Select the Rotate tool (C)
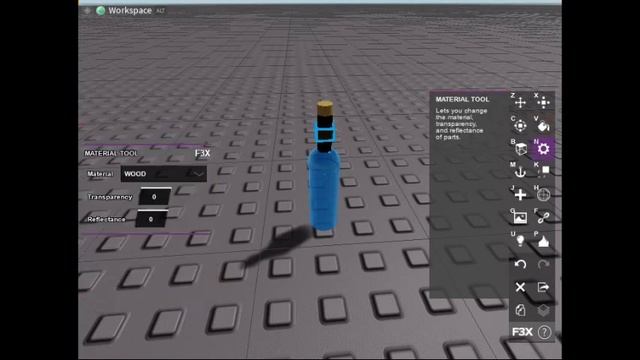This screenshot has height=360, width=640. tap(520, 126)
